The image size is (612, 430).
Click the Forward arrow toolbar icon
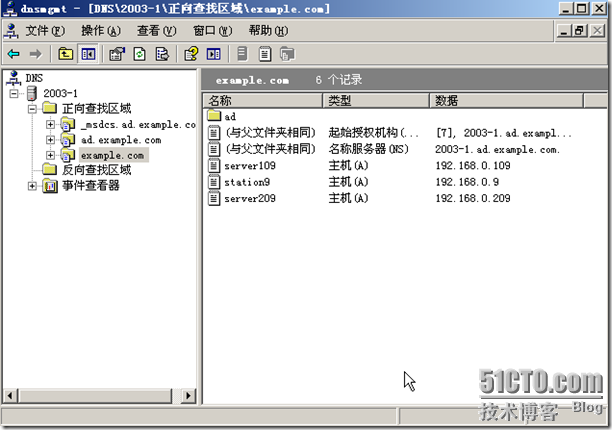[x=36, y=54]
